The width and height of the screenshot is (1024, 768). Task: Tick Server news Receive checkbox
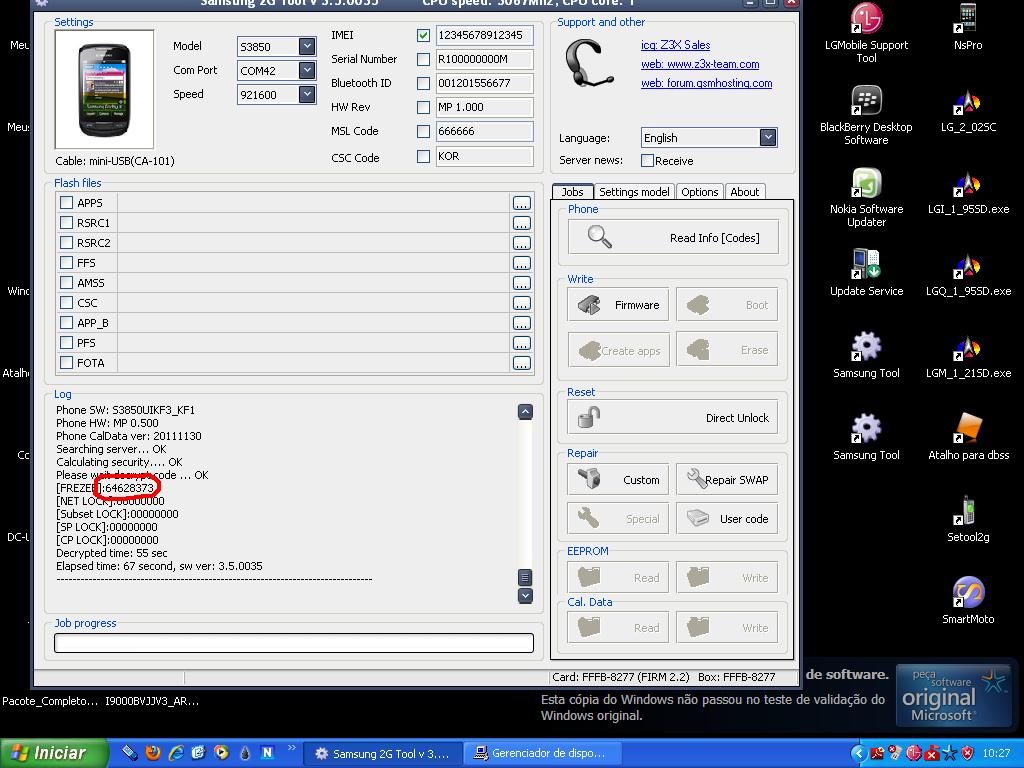click(x=647, y=161)
